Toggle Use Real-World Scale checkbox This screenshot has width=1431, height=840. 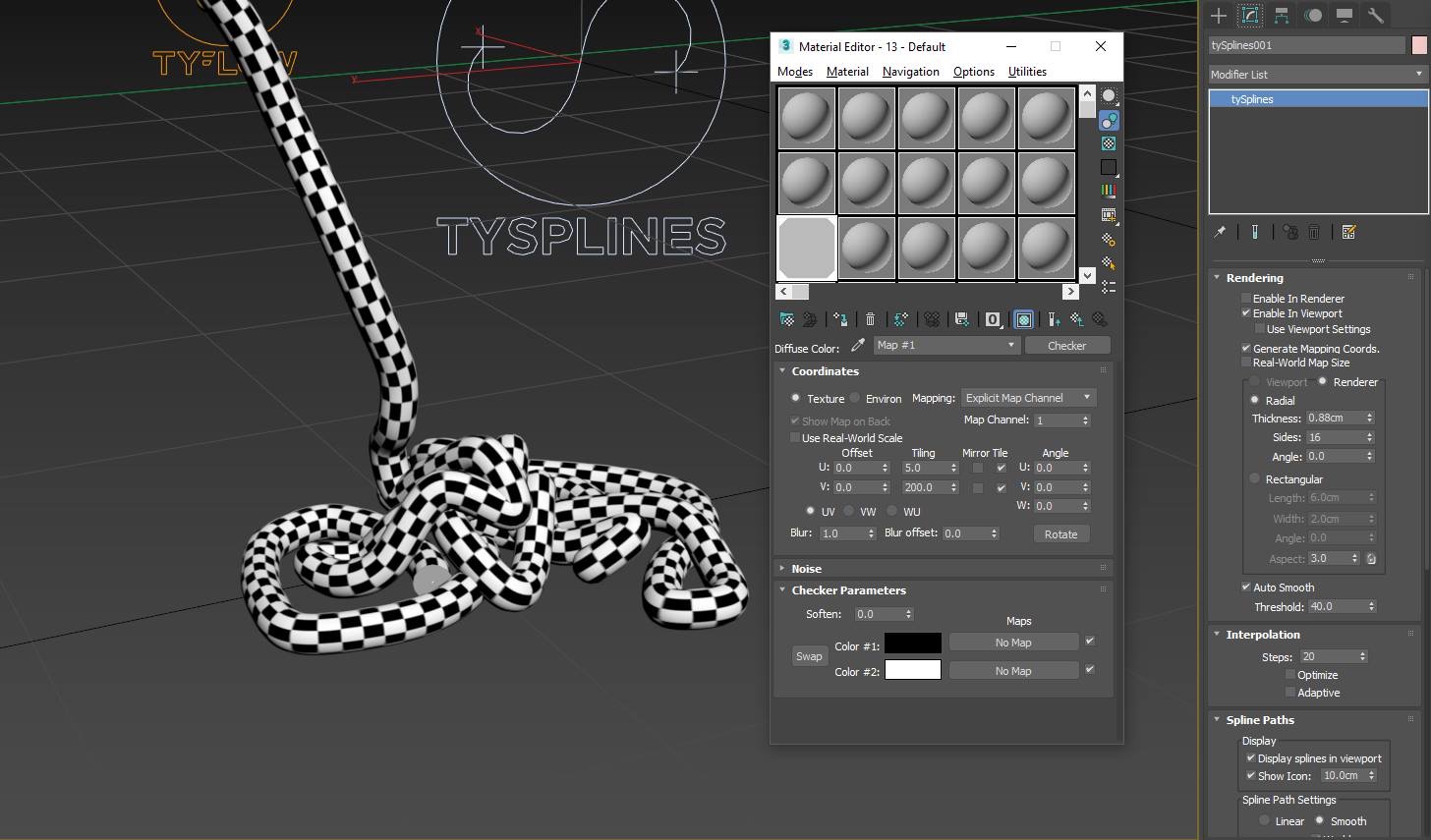coord(795,438)
